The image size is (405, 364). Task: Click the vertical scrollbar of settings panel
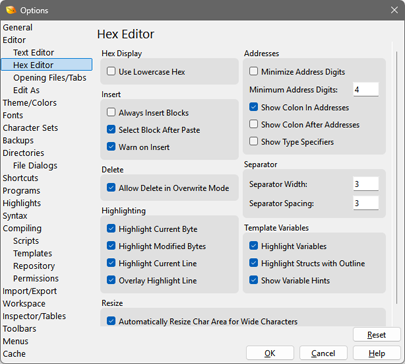pos(396,178)
